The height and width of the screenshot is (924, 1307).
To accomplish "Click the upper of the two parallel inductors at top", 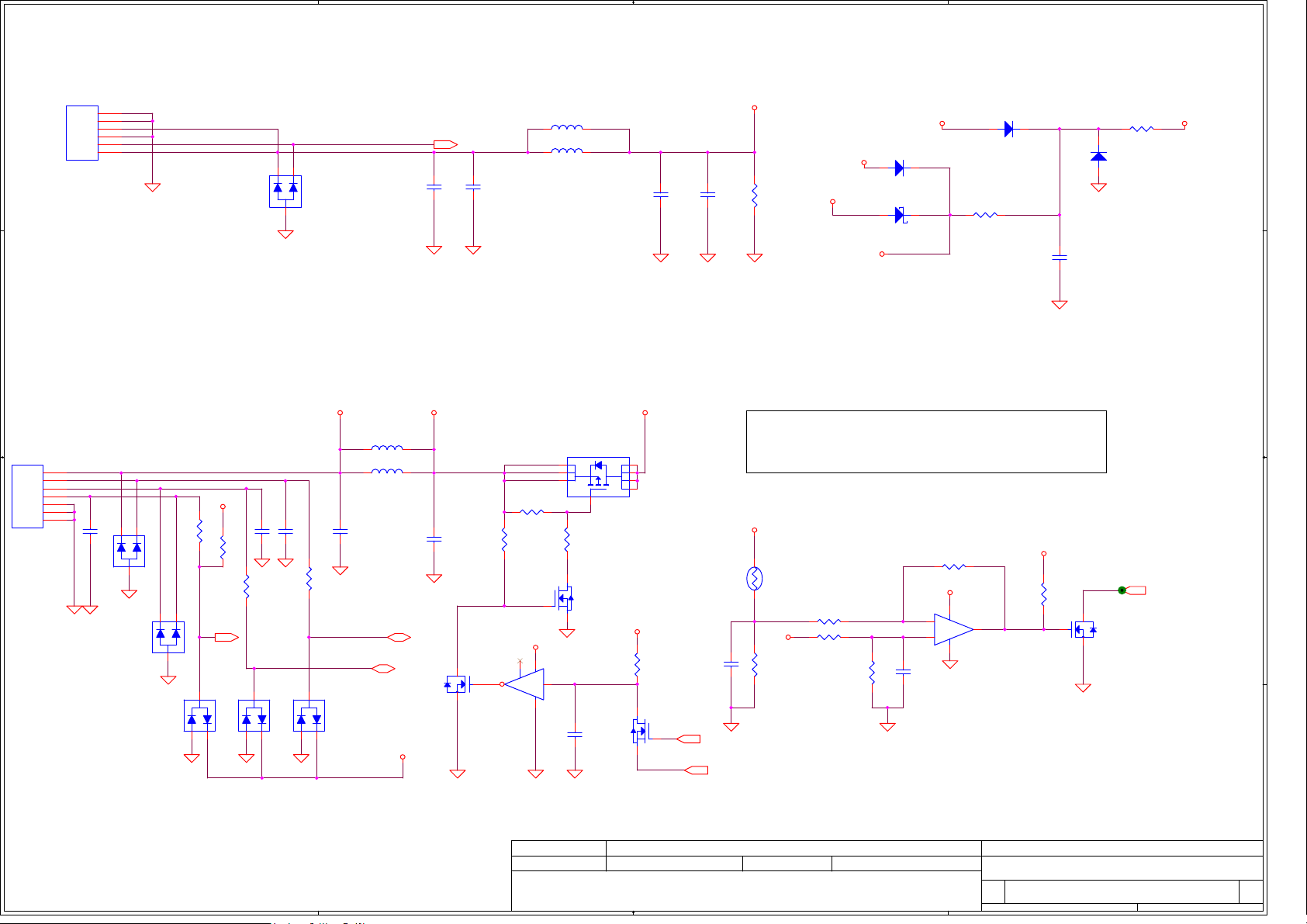I will coord(567,128).
